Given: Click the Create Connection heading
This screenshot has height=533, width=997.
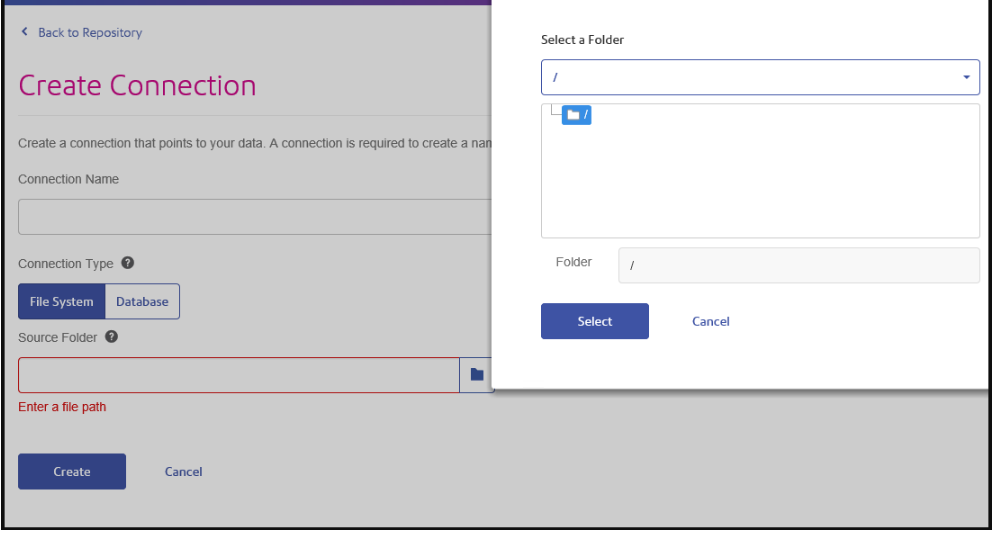Looking at the screenshot, I should (x=137, y=85).
